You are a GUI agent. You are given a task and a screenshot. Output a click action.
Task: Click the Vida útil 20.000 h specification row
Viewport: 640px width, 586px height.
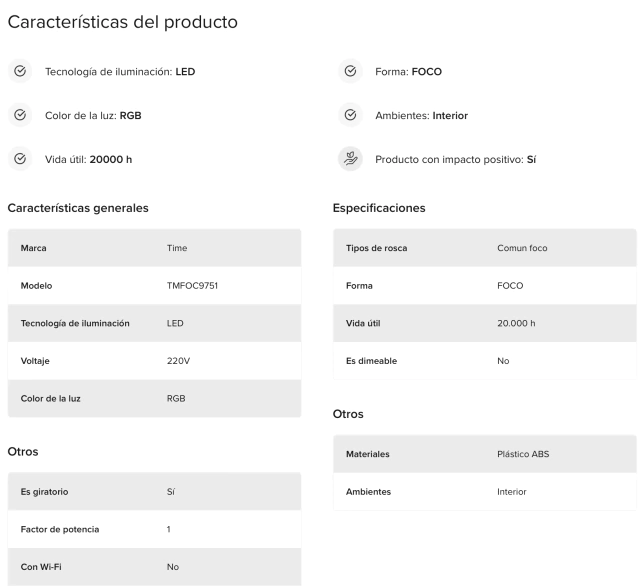click(x=484, y=323)
